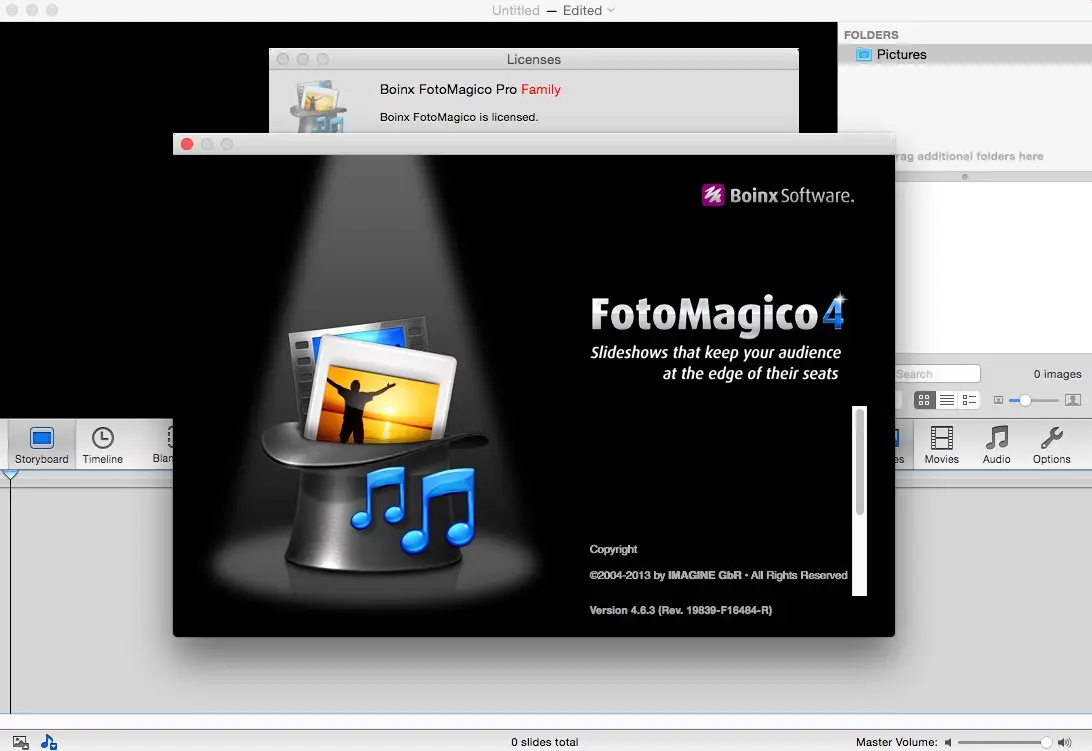Select detailed list view for images
Screen dimensions: 1092x751
click(x=969, y=400)
